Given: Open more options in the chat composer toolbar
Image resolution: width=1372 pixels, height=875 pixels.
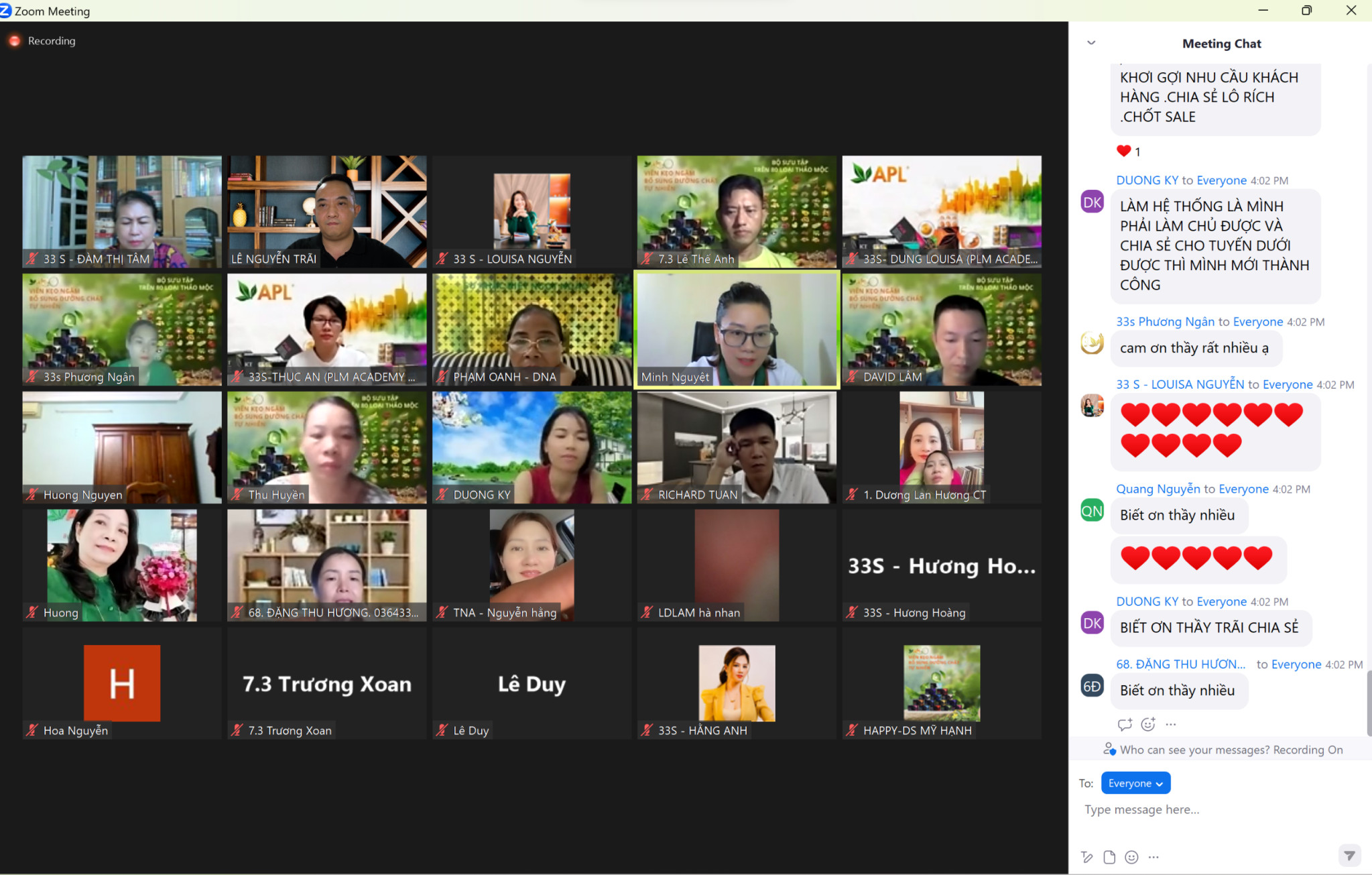Looking at the screenshot, I should coord(1153,857).
